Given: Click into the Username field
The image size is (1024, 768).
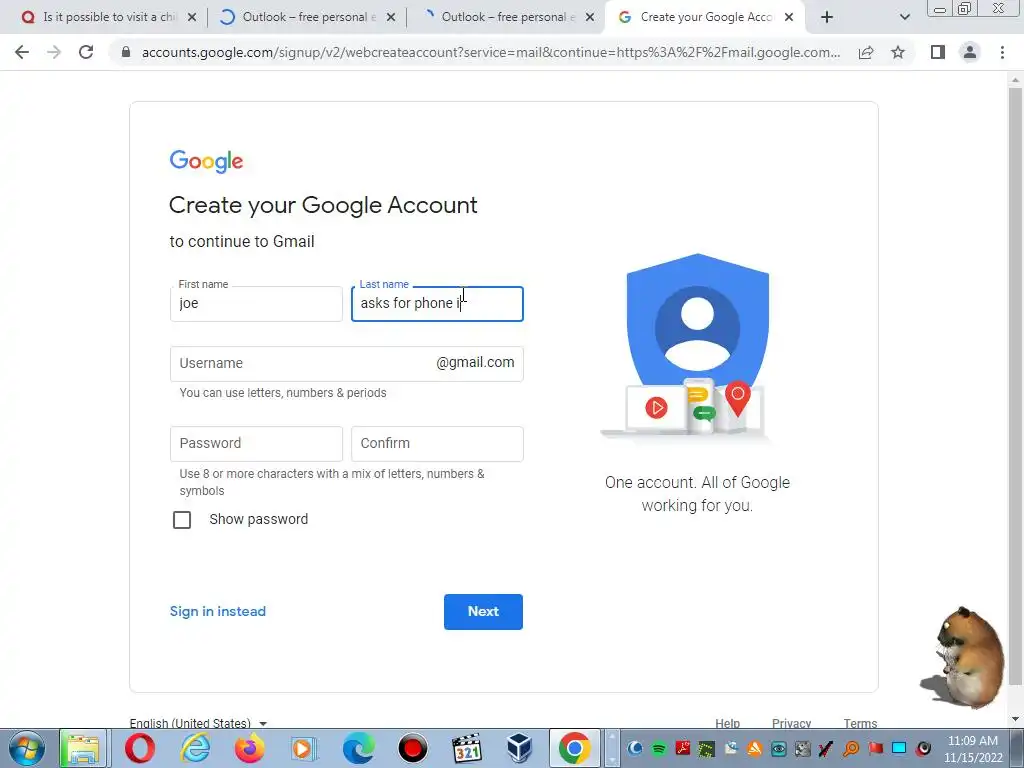Looking at the screenshot, I should click(x=347, y=364).
